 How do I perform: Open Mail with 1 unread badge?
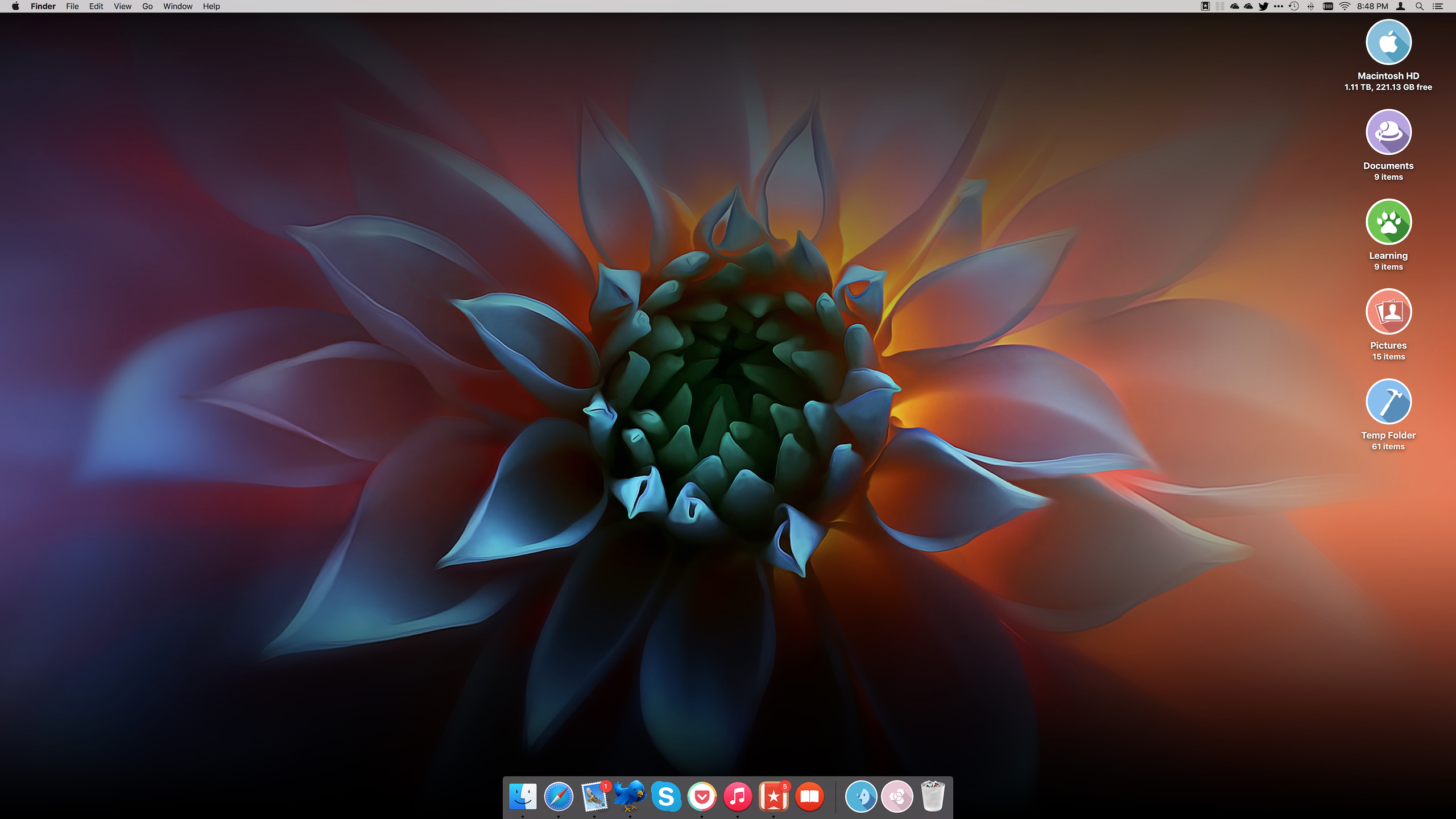point(594,796)
